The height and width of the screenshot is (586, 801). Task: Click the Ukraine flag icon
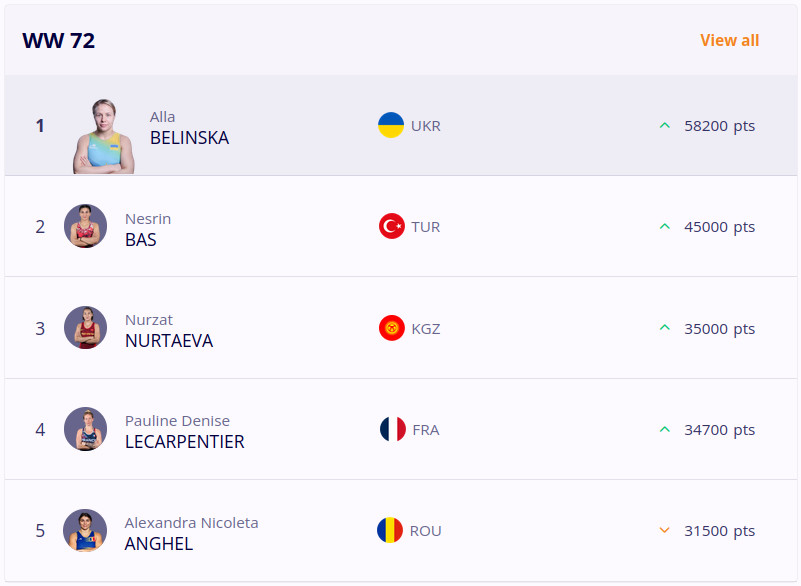tap(391, 125)
